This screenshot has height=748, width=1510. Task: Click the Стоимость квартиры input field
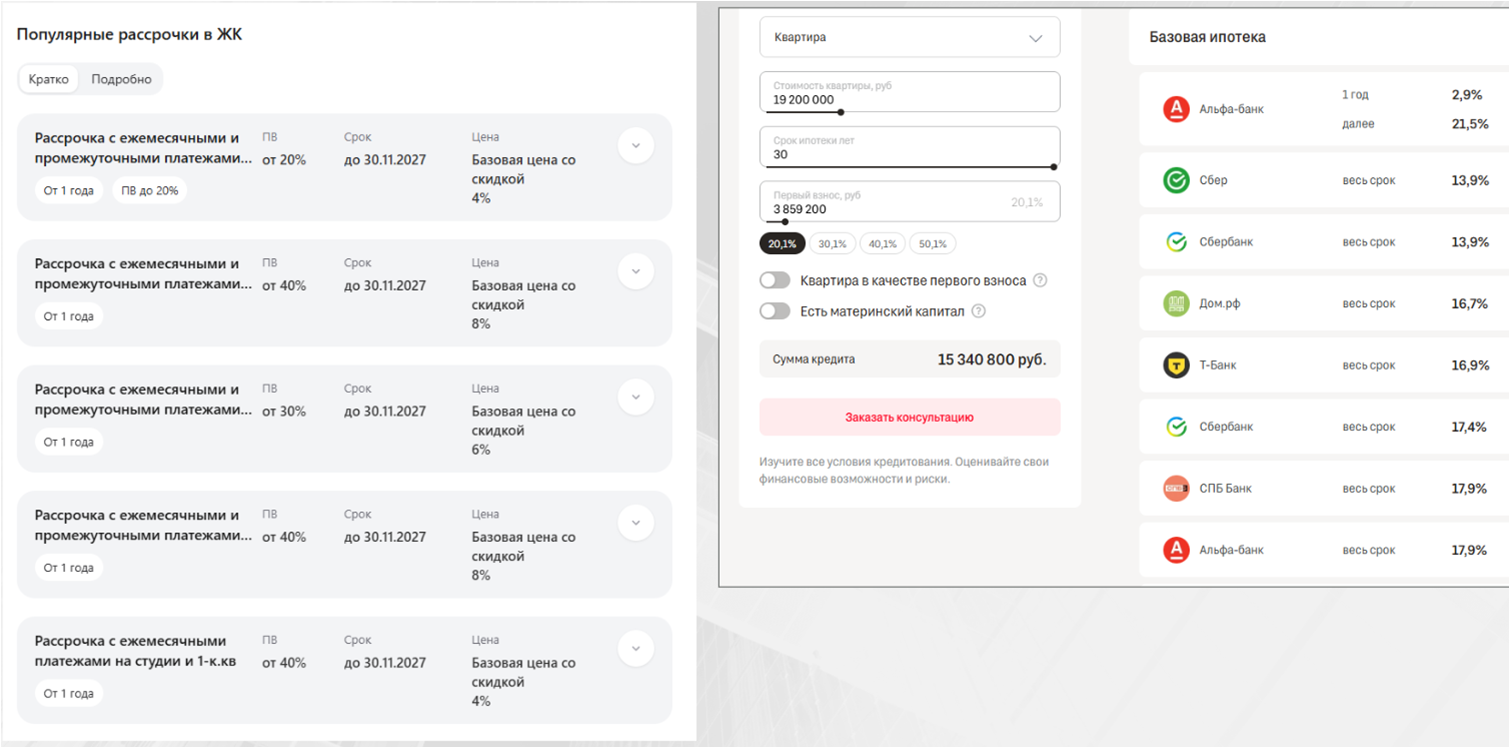point(909,92)
